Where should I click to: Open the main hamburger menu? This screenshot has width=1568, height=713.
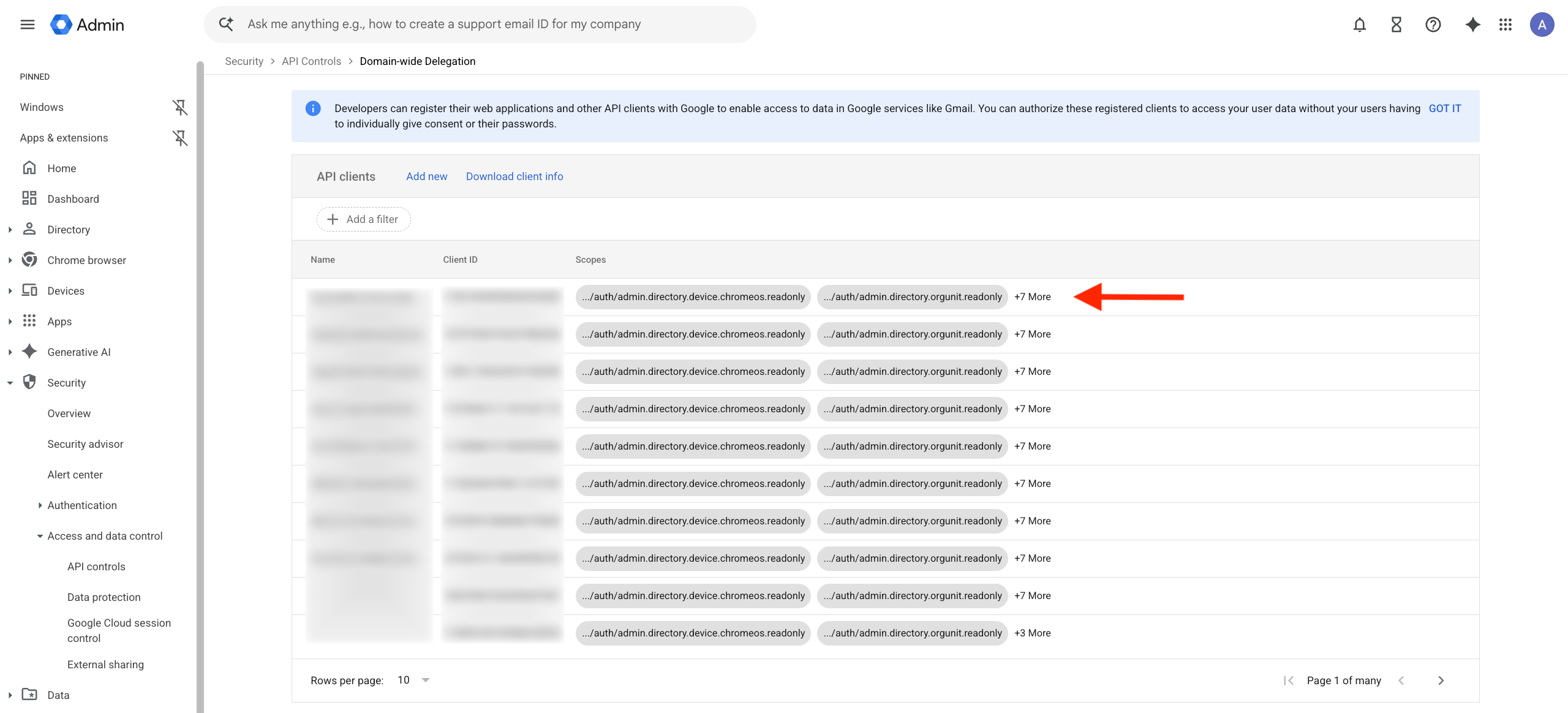28,25
